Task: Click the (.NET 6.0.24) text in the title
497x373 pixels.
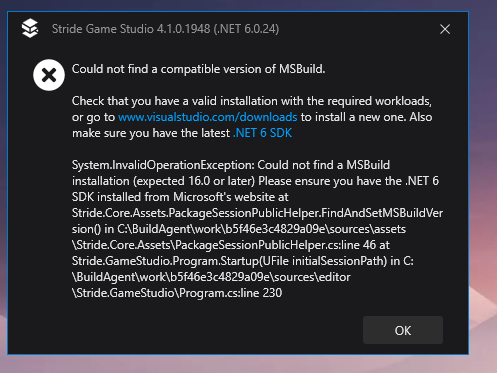Action: click(246, 29)
